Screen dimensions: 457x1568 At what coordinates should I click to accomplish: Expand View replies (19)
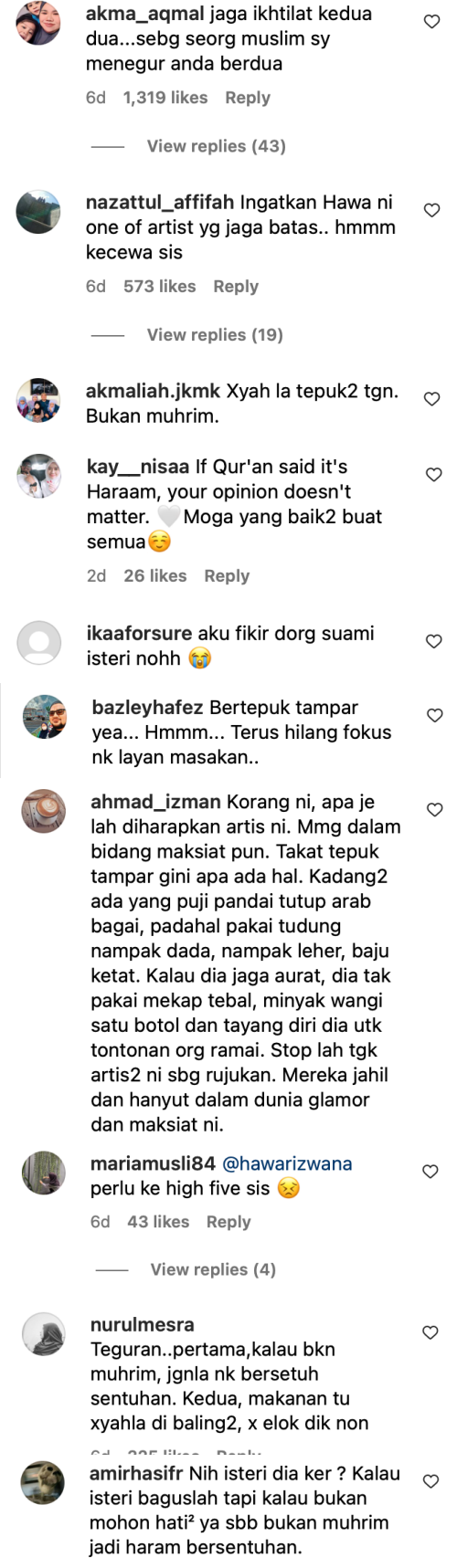215,335
